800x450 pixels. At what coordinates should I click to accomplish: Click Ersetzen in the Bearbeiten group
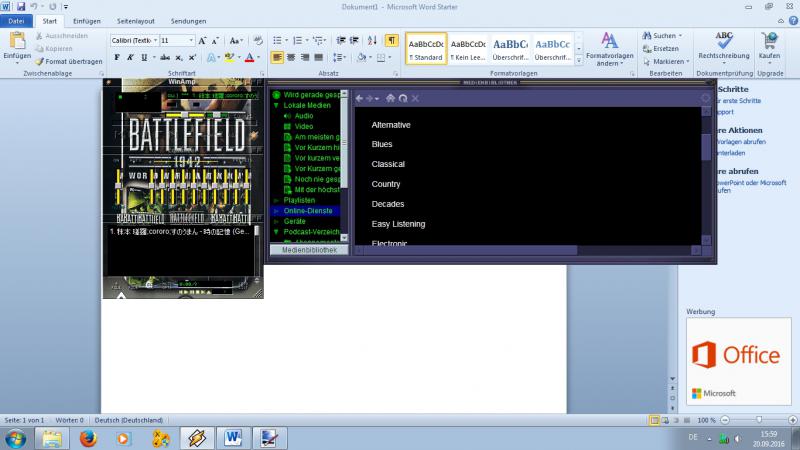coord(661,48)
